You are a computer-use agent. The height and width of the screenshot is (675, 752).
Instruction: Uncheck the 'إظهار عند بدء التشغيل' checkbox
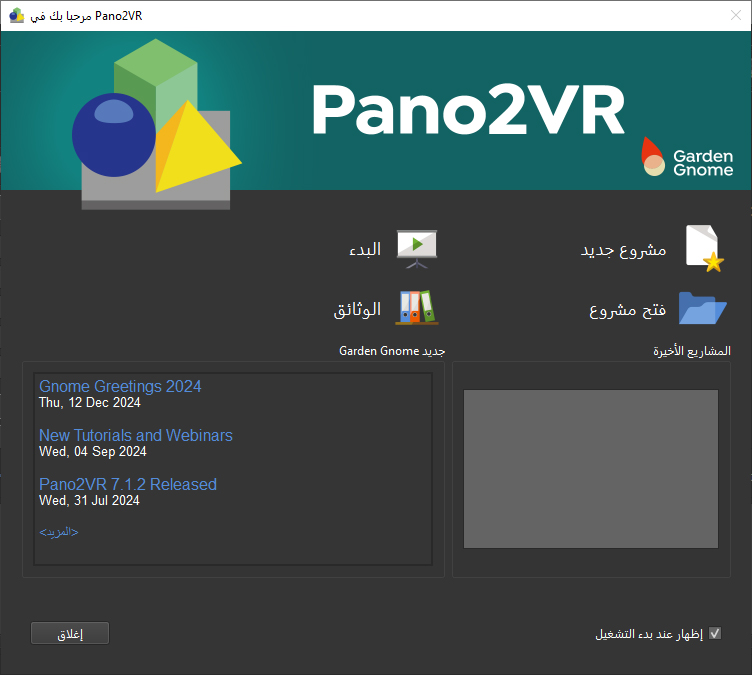tap(715, 633)
